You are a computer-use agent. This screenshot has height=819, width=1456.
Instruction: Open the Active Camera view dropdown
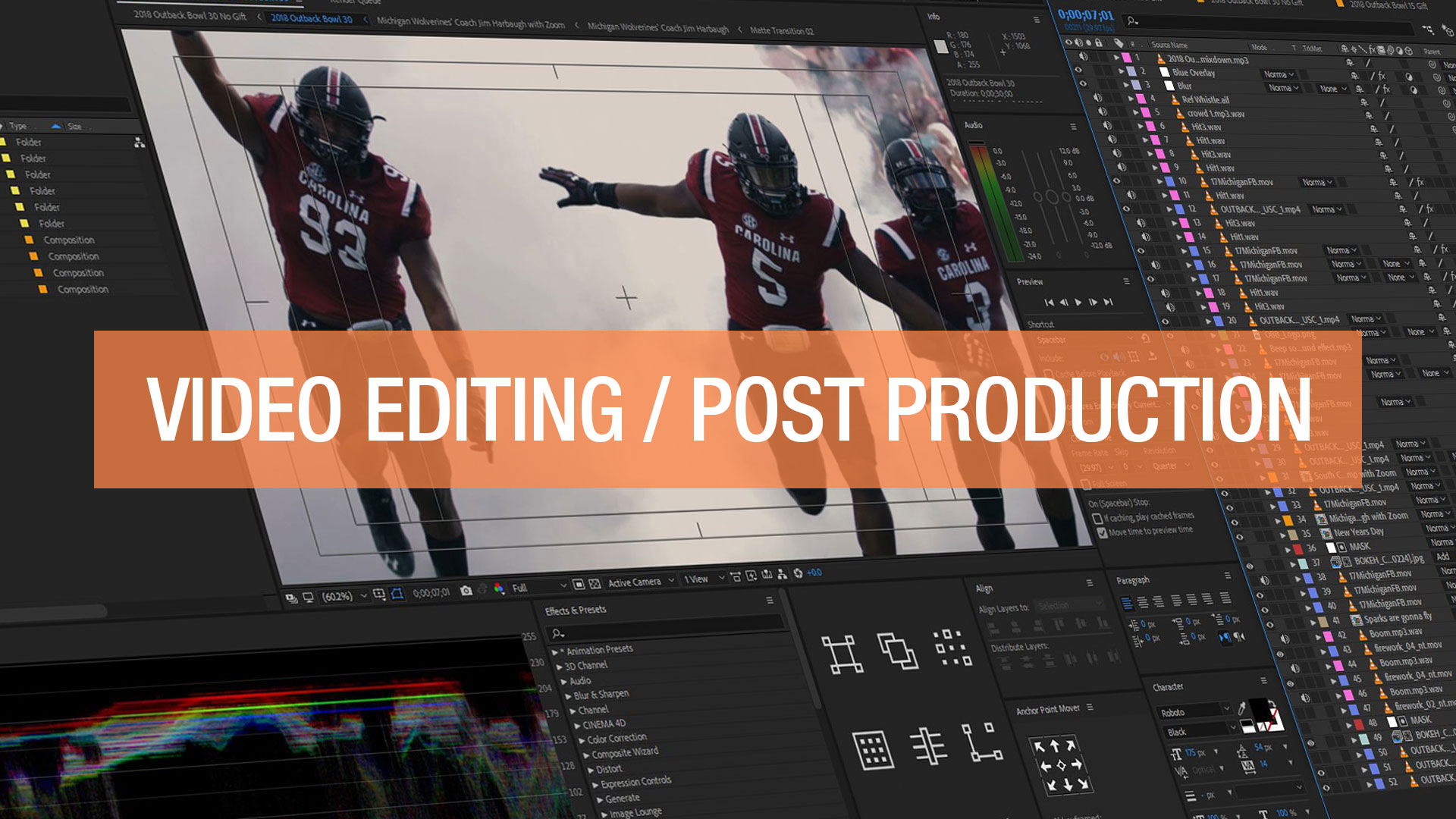point(641,582)
